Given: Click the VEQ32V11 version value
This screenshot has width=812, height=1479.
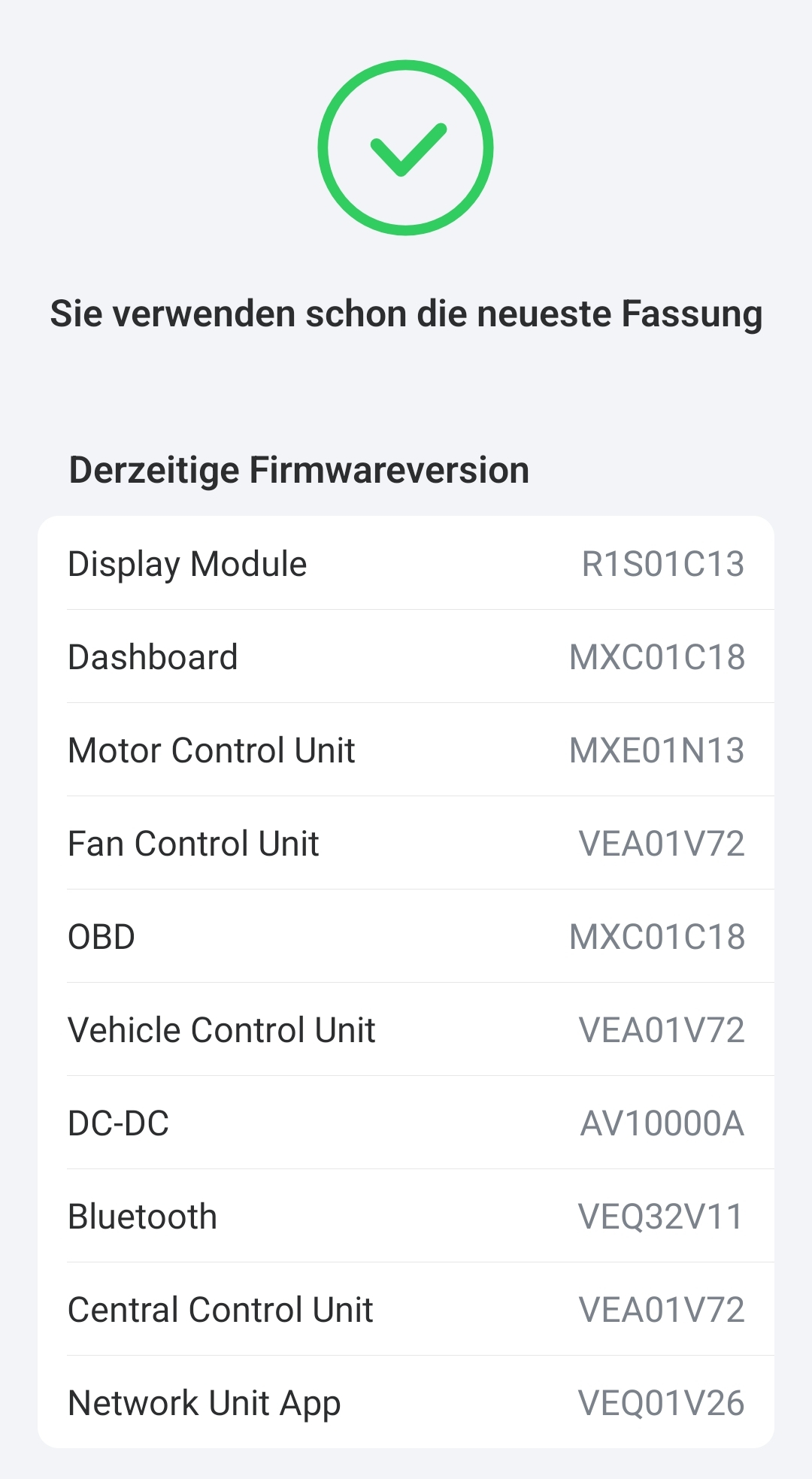Looking at the screenshot, I should coord(660,1217).
